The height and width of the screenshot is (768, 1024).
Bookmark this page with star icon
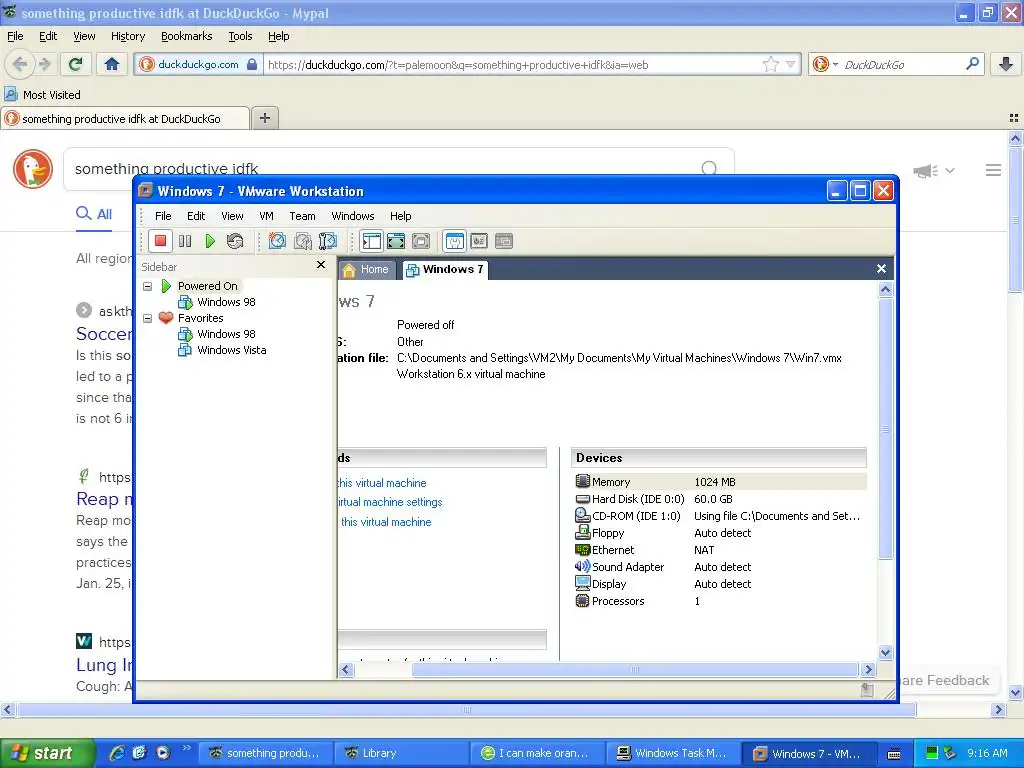coord(771,64)
